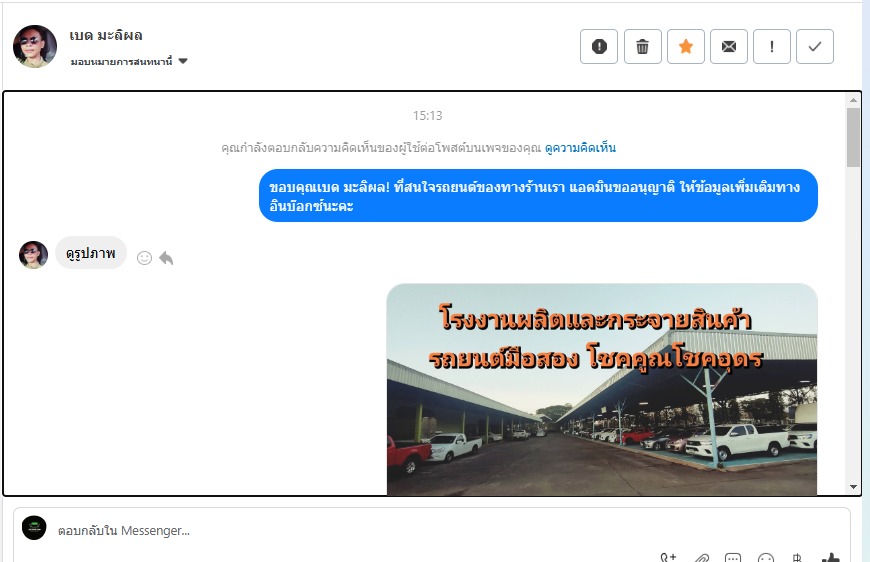Mark conversation done with checkmark icon

(815, 47)
